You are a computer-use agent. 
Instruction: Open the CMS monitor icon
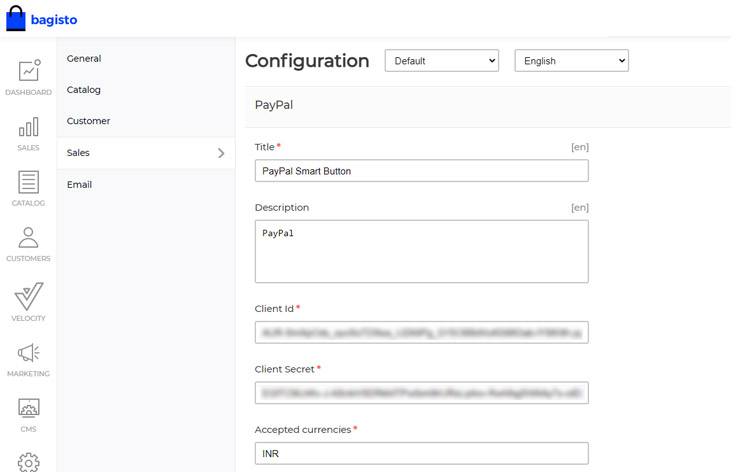click(x=29, y=408)
